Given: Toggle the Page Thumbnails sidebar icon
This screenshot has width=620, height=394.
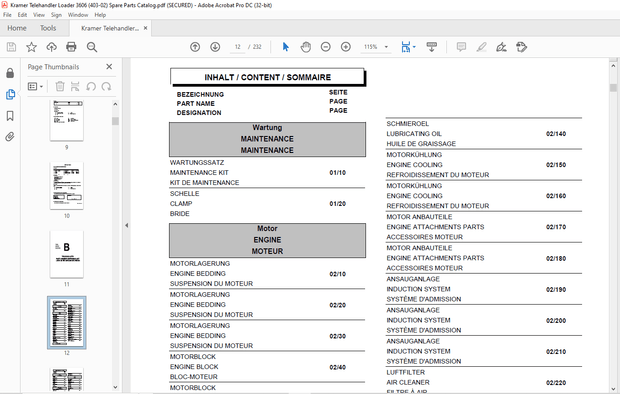Looking at the screenshot, I should tap(10, 95).
